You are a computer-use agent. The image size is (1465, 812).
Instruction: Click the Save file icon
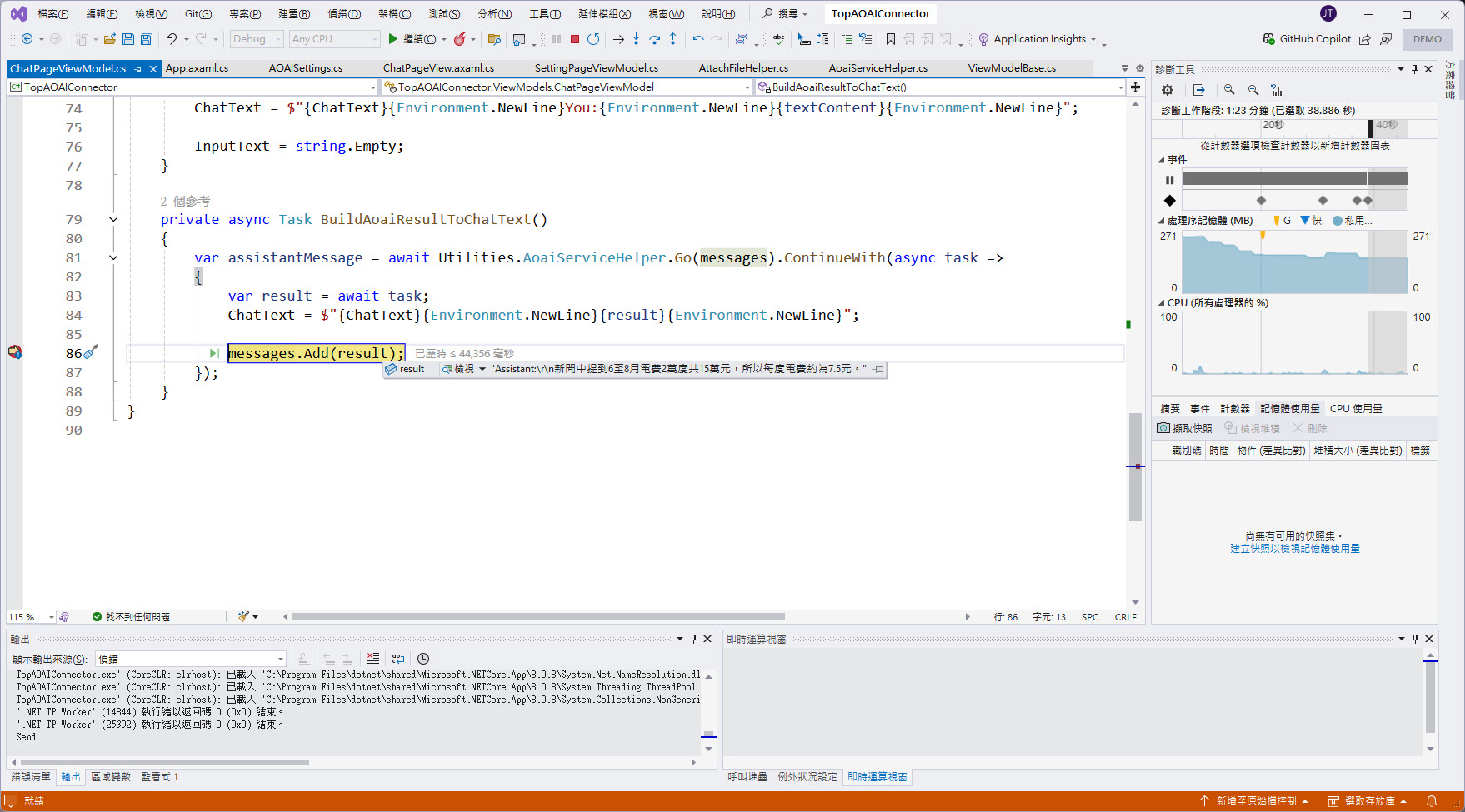(128, 39)
